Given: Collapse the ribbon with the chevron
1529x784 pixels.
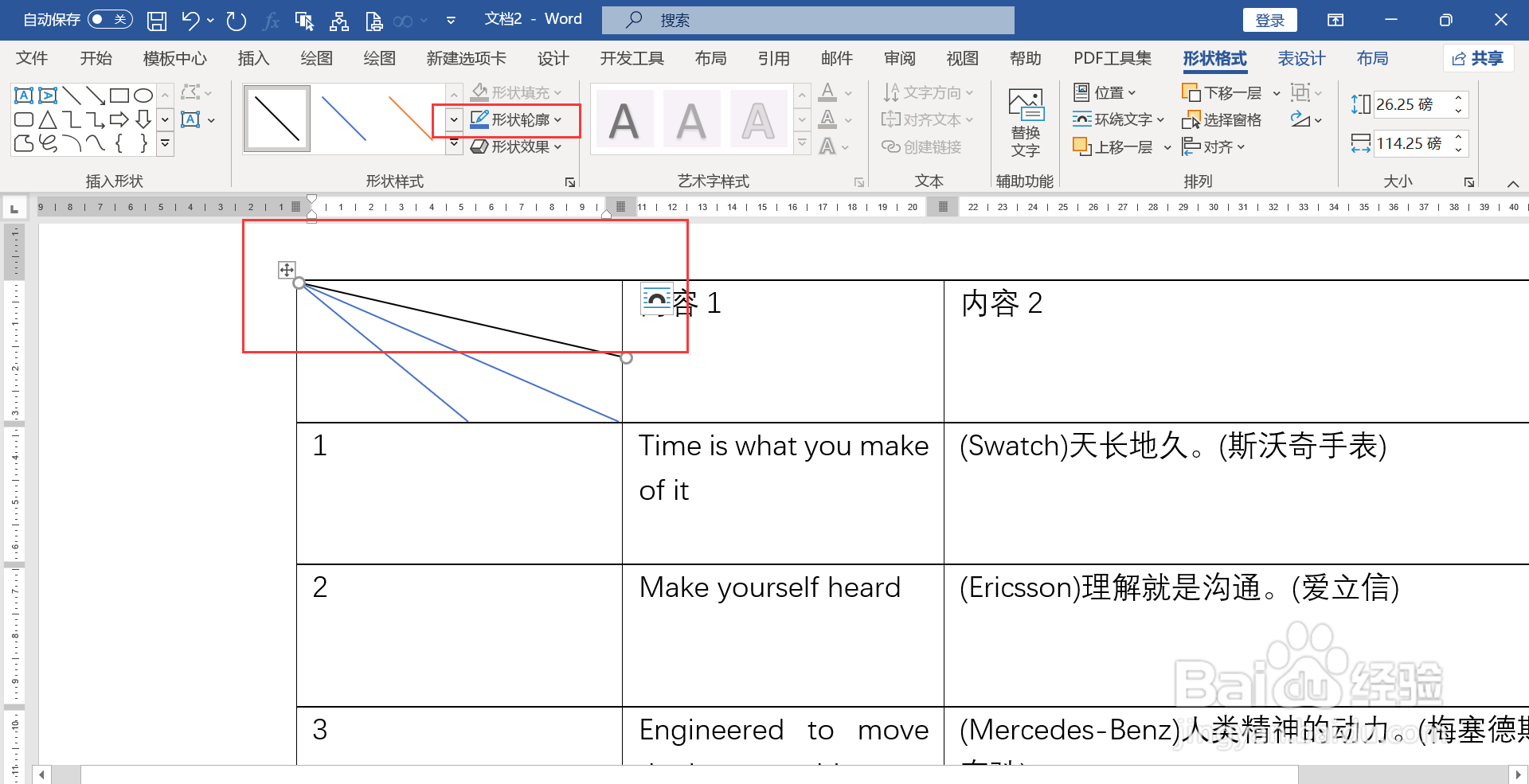Looking at the screenshot, I should pyautogui.click(x=1512, y=184).
